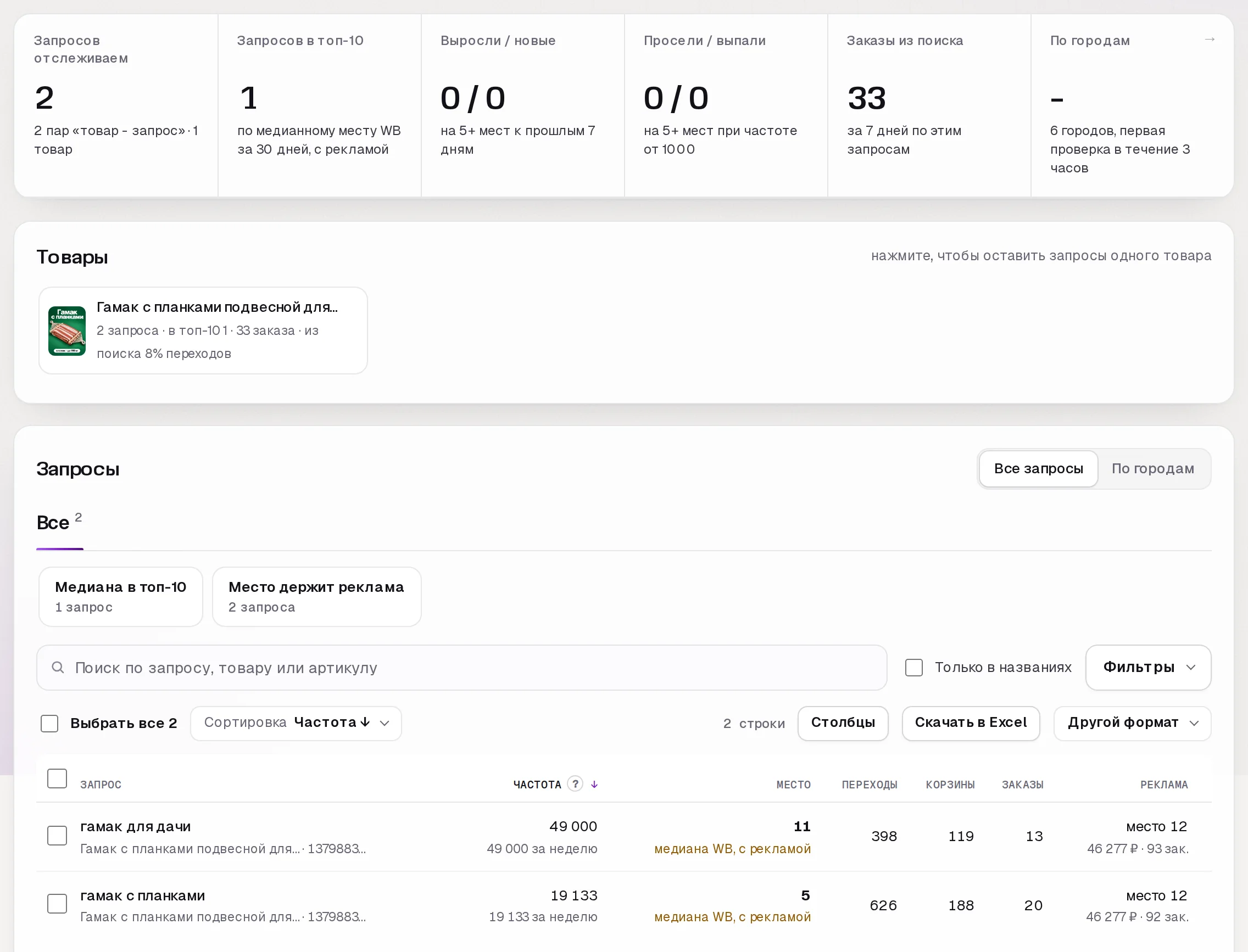Sort by ПЕРЕХОДЫ column header
1248x952 pixels.
point(869,785)
